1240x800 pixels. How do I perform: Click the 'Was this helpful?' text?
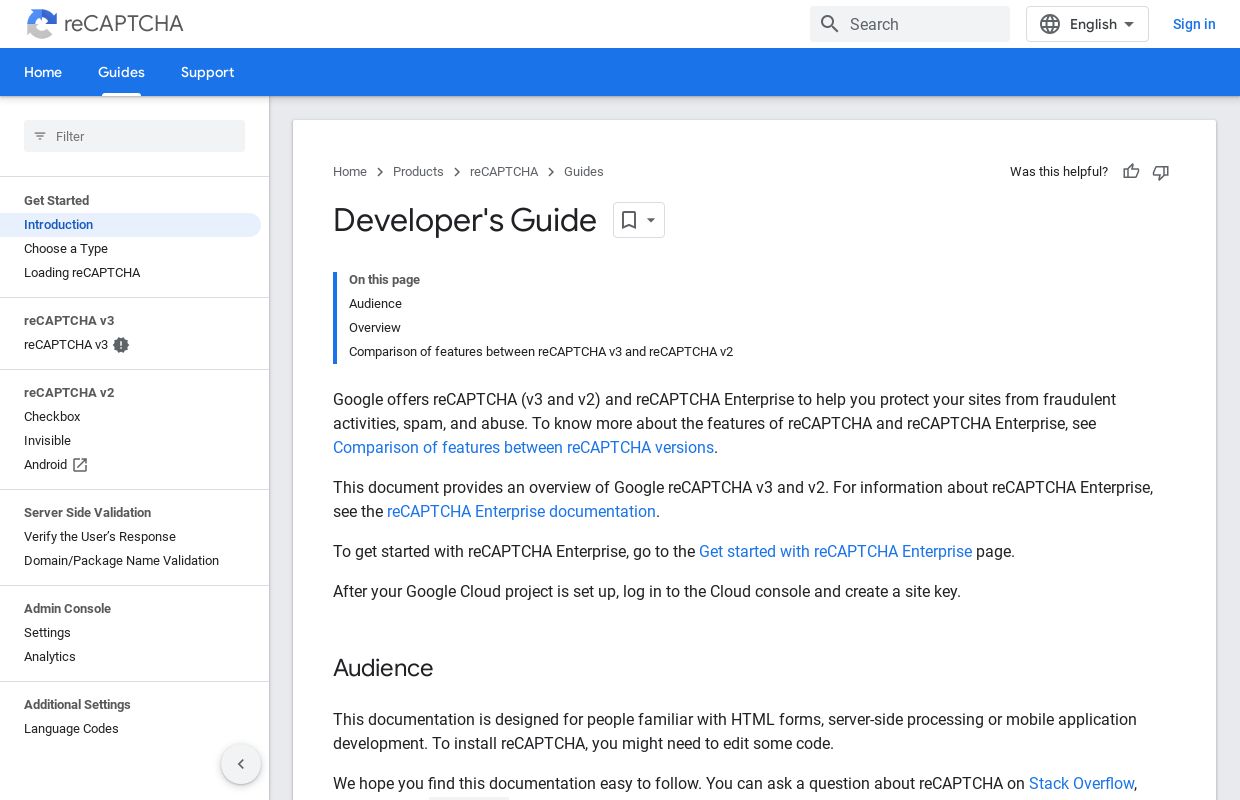pos(1059,172)
